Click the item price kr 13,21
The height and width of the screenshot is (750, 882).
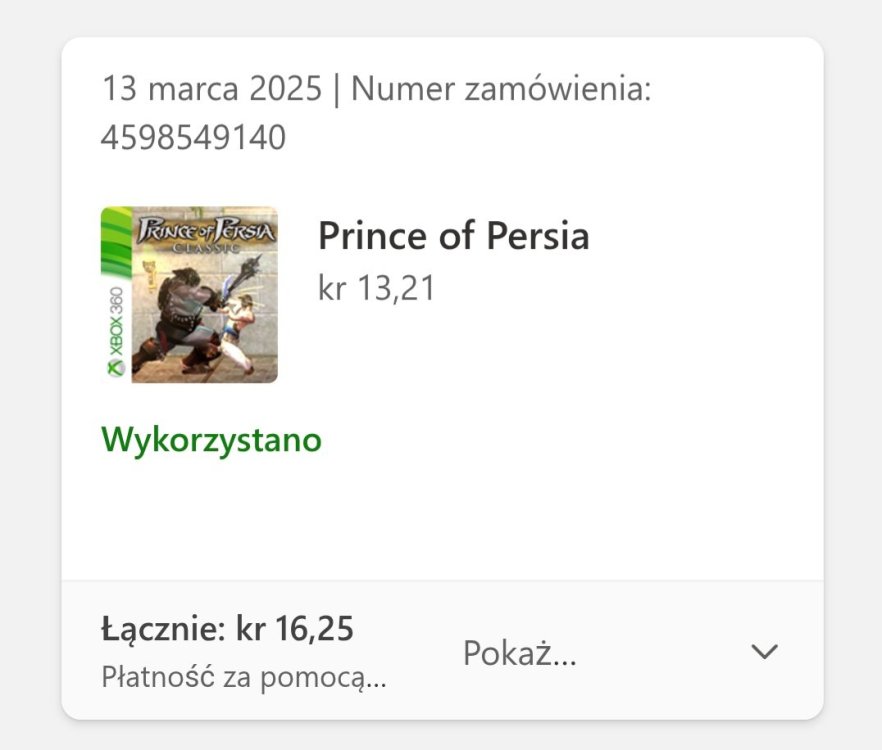pos(376,288)
